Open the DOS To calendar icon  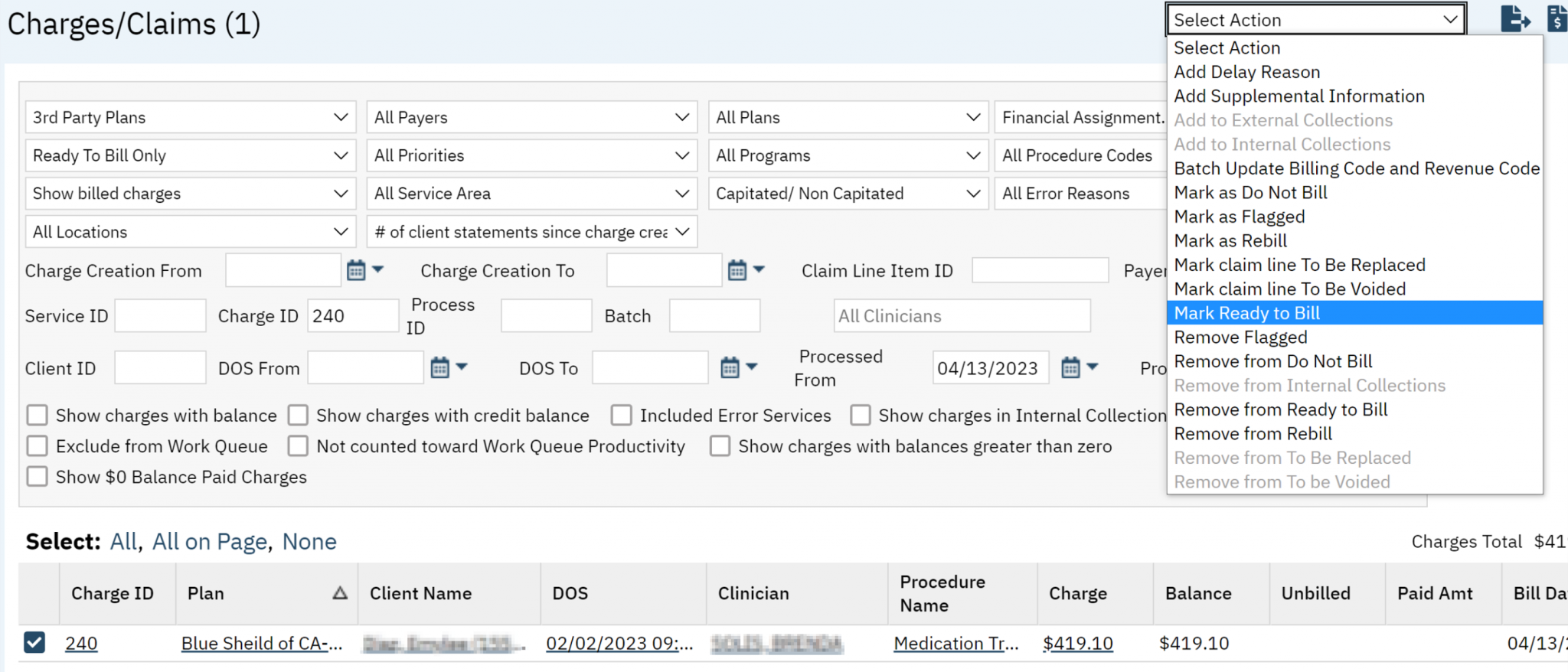click(730, 368)
